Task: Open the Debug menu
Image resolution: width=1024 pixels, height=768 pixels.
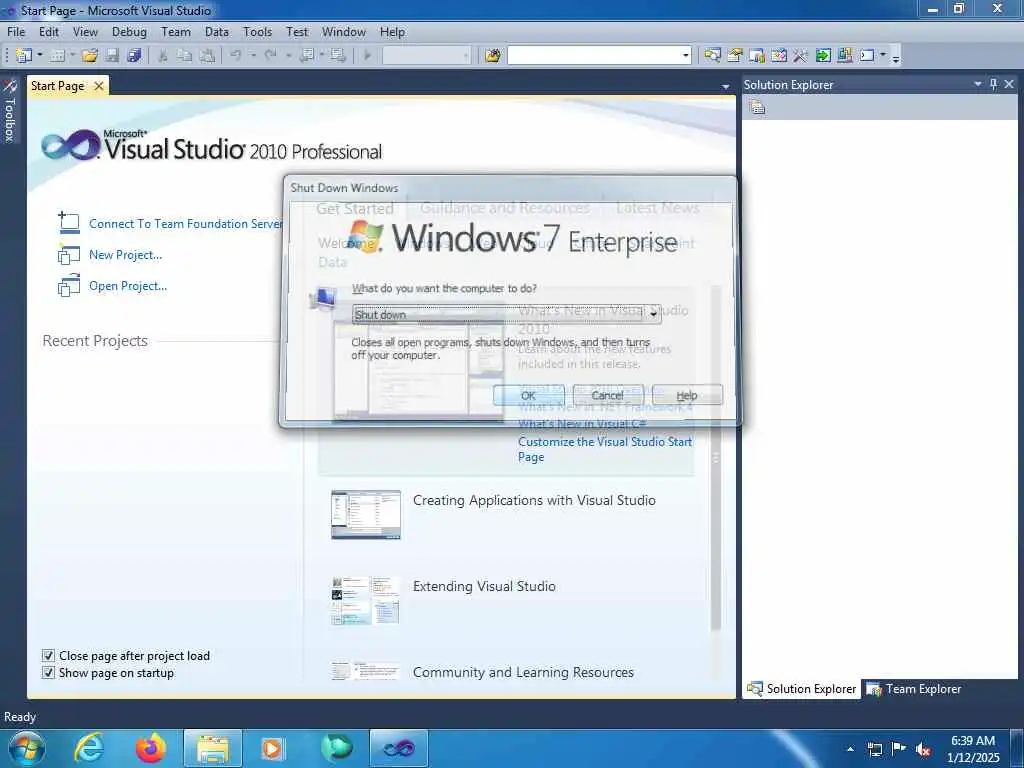Action: (129, 32)
